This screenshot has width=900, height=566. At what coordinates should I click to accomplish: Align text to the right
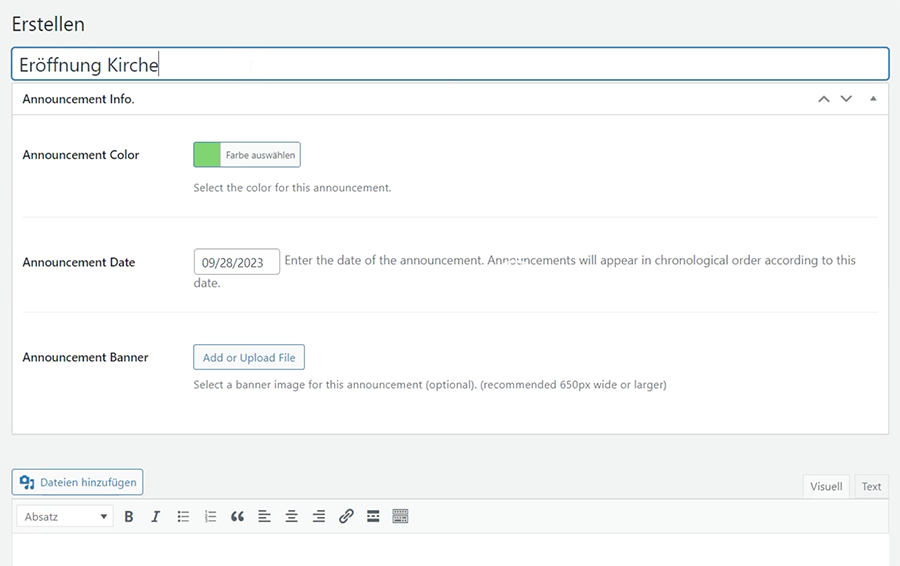[x=318, y=516]
